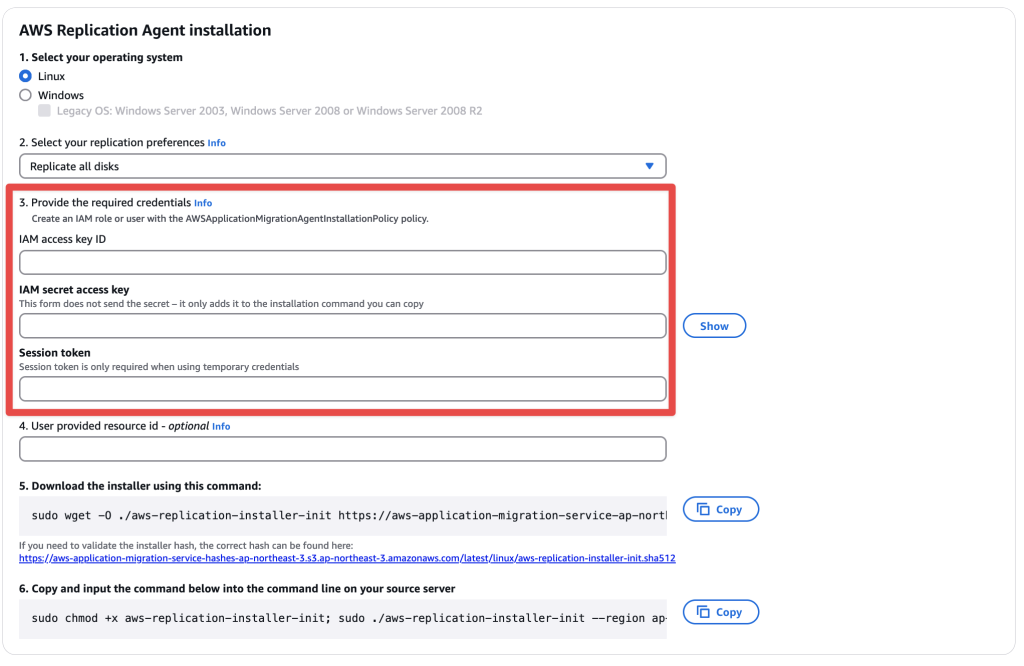Select the sudo chmod command text box

[x=343, y=618]
